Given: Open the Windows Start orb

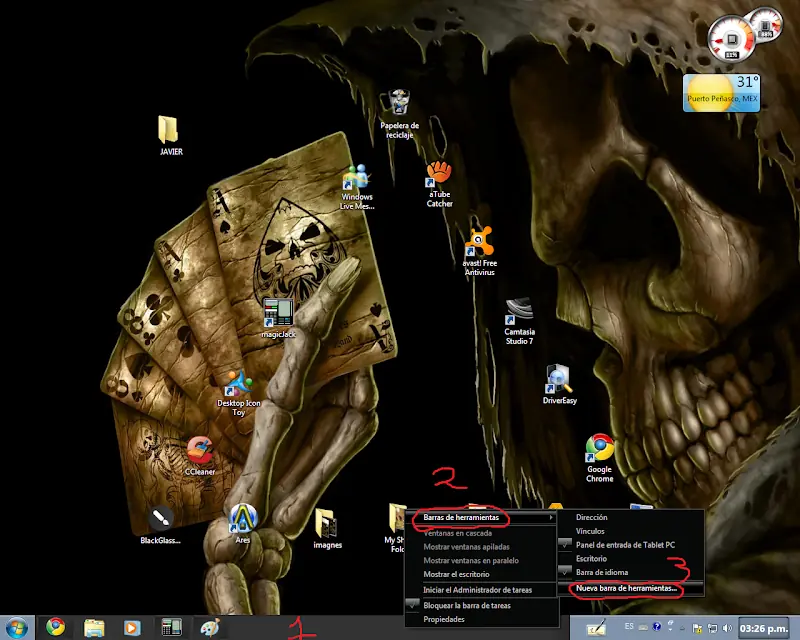Looking at the screenshot, I should tap(17, 628).
